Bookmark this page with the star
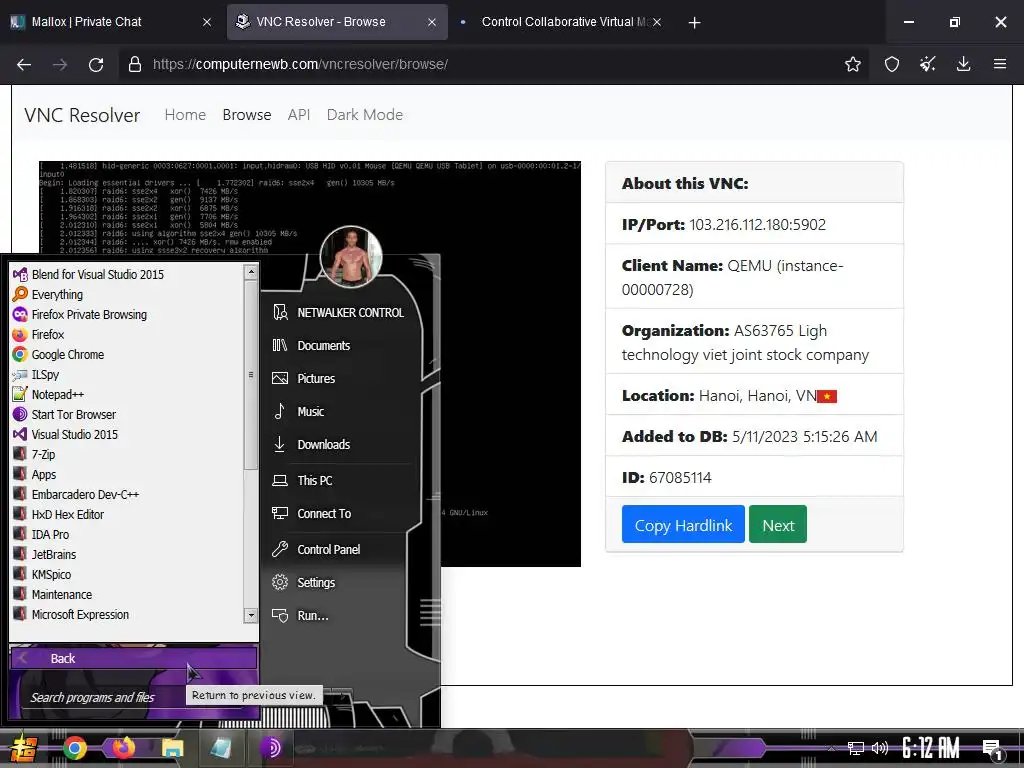Viewport: 1024px width, 768px height. 852,64
